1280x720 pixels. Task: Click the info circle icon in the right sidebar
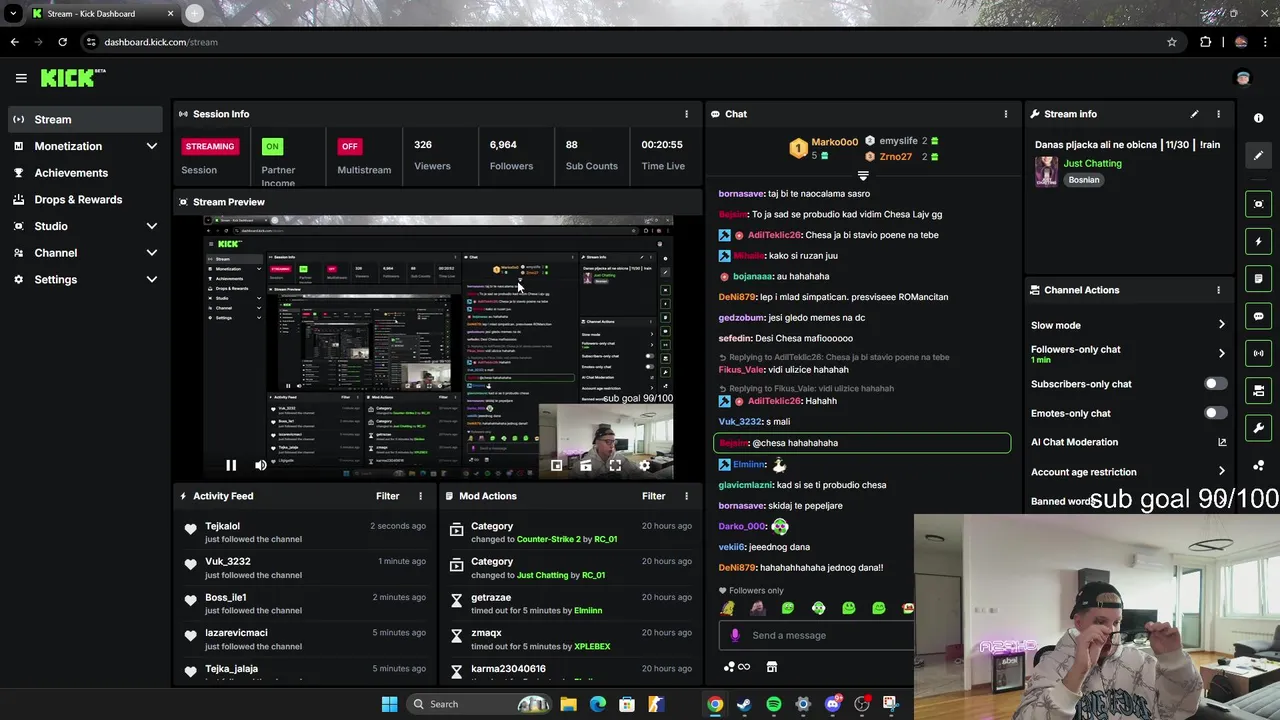[x=1258, y=118]
